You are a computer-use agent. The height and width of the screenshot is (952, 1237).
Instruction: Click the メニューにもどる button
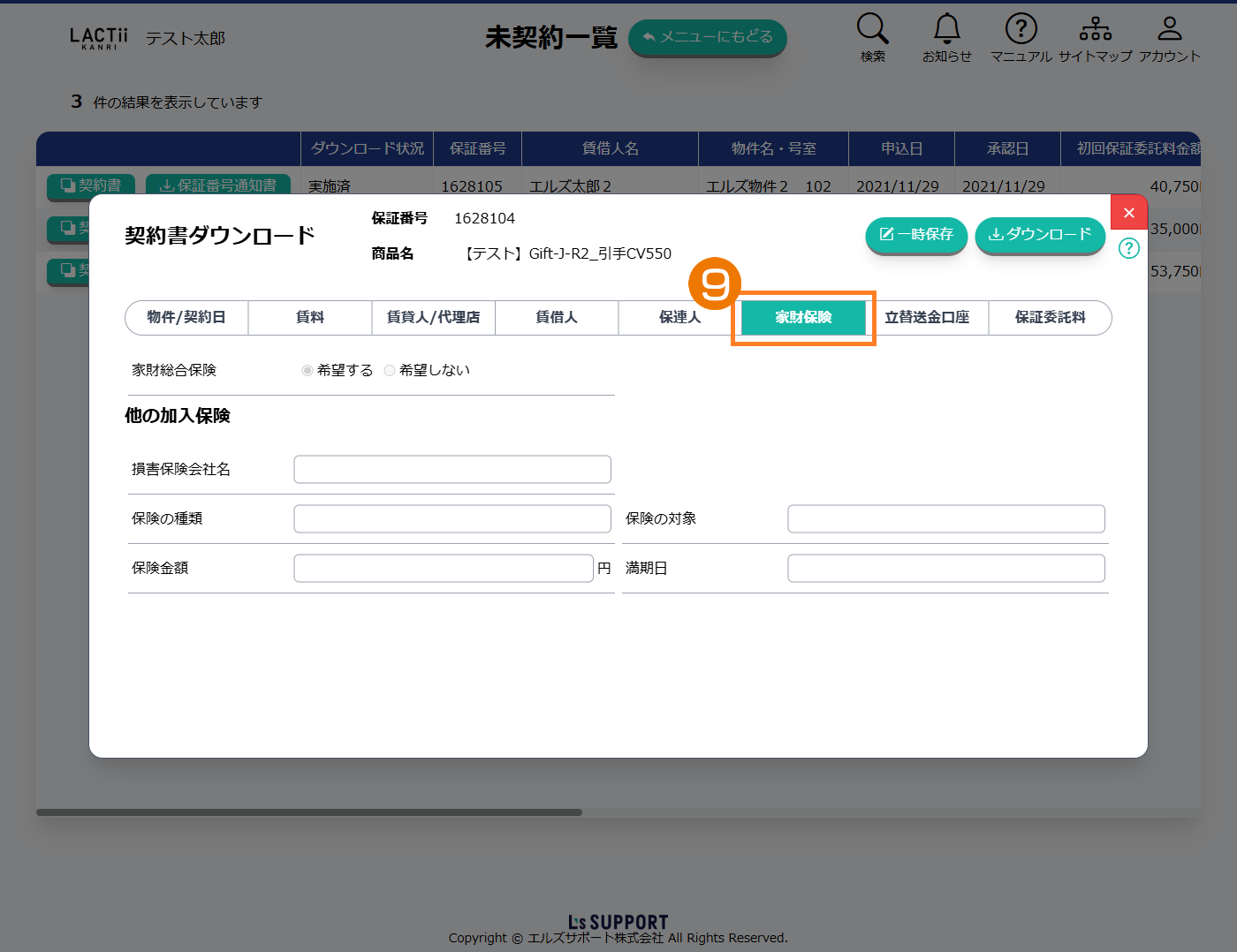(707, 37)
